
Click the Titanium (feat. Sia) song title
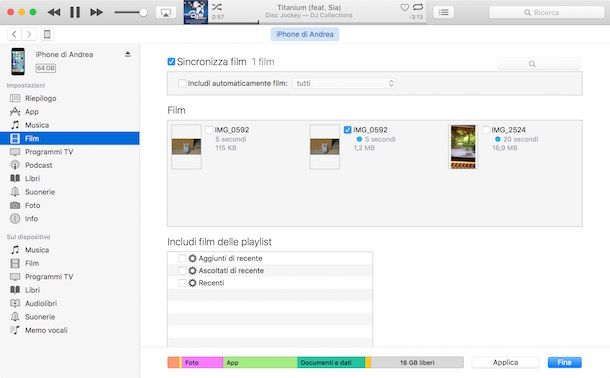tap(309, 7)
